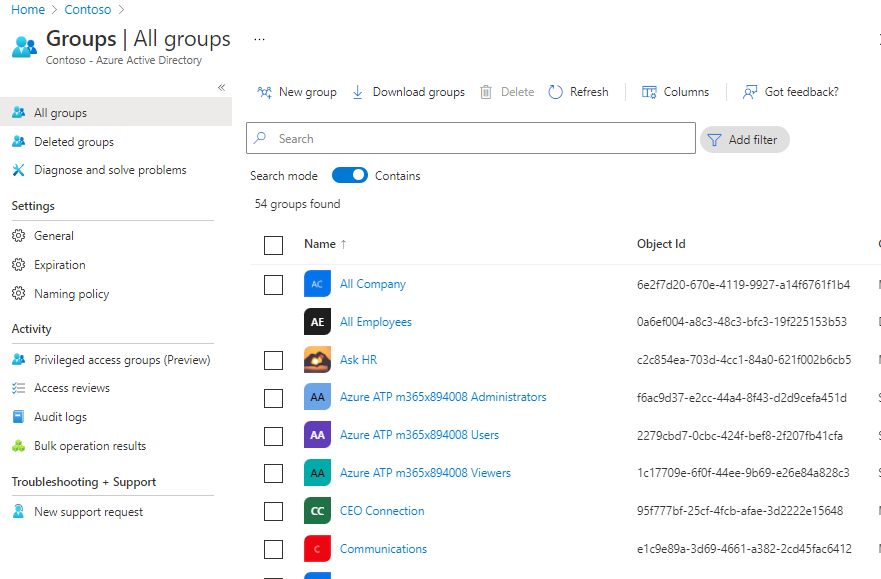Click the Download groups icon
This screenshot has height=579, width=881.
tap(358, 92)
